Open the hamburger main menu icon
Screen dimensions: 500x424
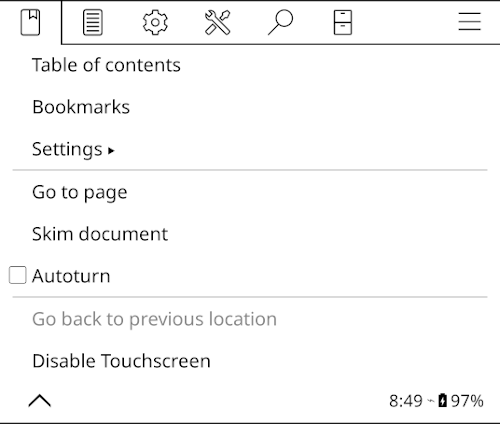coord(469,22)
